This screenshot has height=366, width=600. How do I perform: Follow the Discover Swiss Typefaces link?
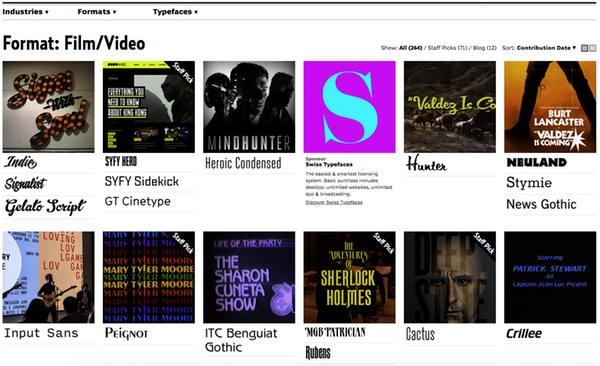point(334,202)
